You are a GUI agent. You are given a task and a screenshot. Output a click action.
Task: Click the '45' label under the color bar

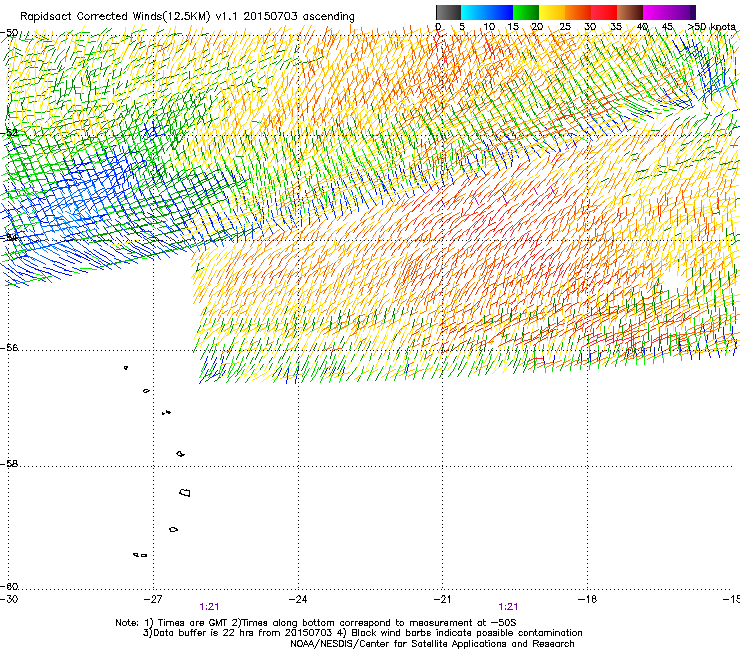pyautogui.click(x=667, y=27)
